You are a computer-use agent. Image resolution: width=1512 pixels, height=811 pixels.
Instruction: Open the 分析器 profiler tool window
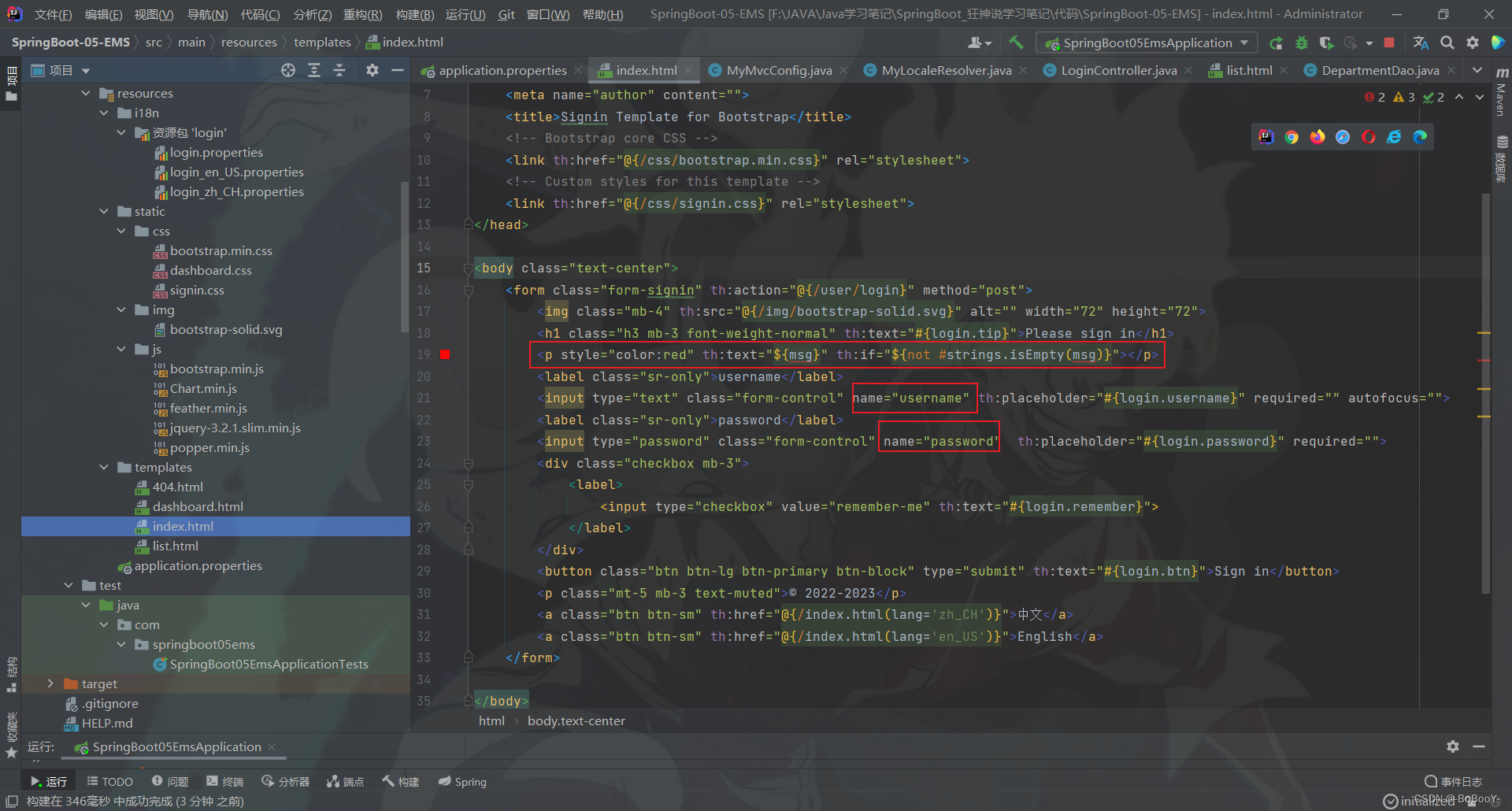pyautogui.click(x=285, y=781)
